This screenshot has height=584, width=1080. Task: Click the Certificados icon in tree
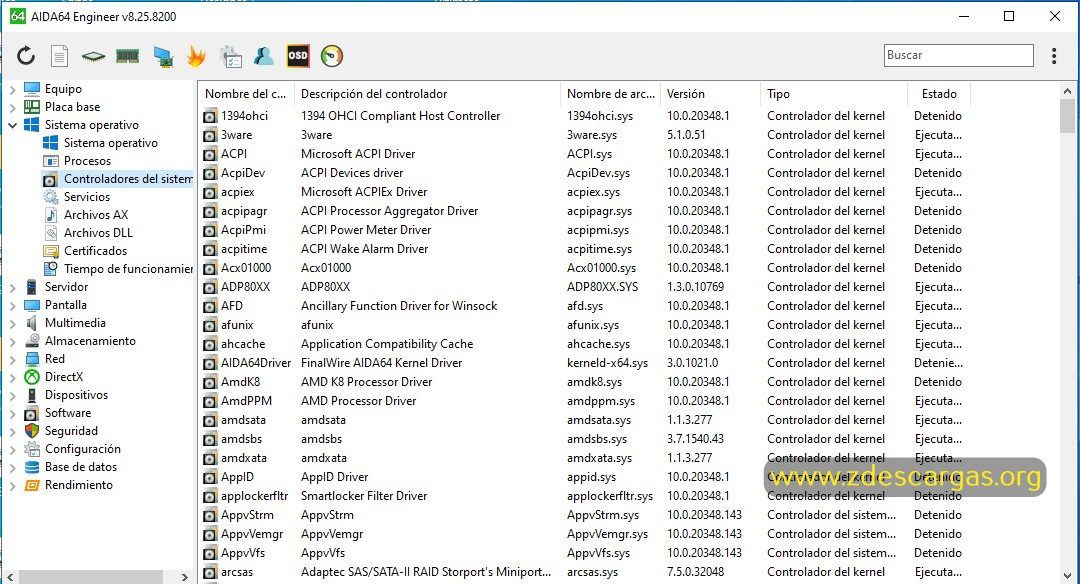coord(50,251)
